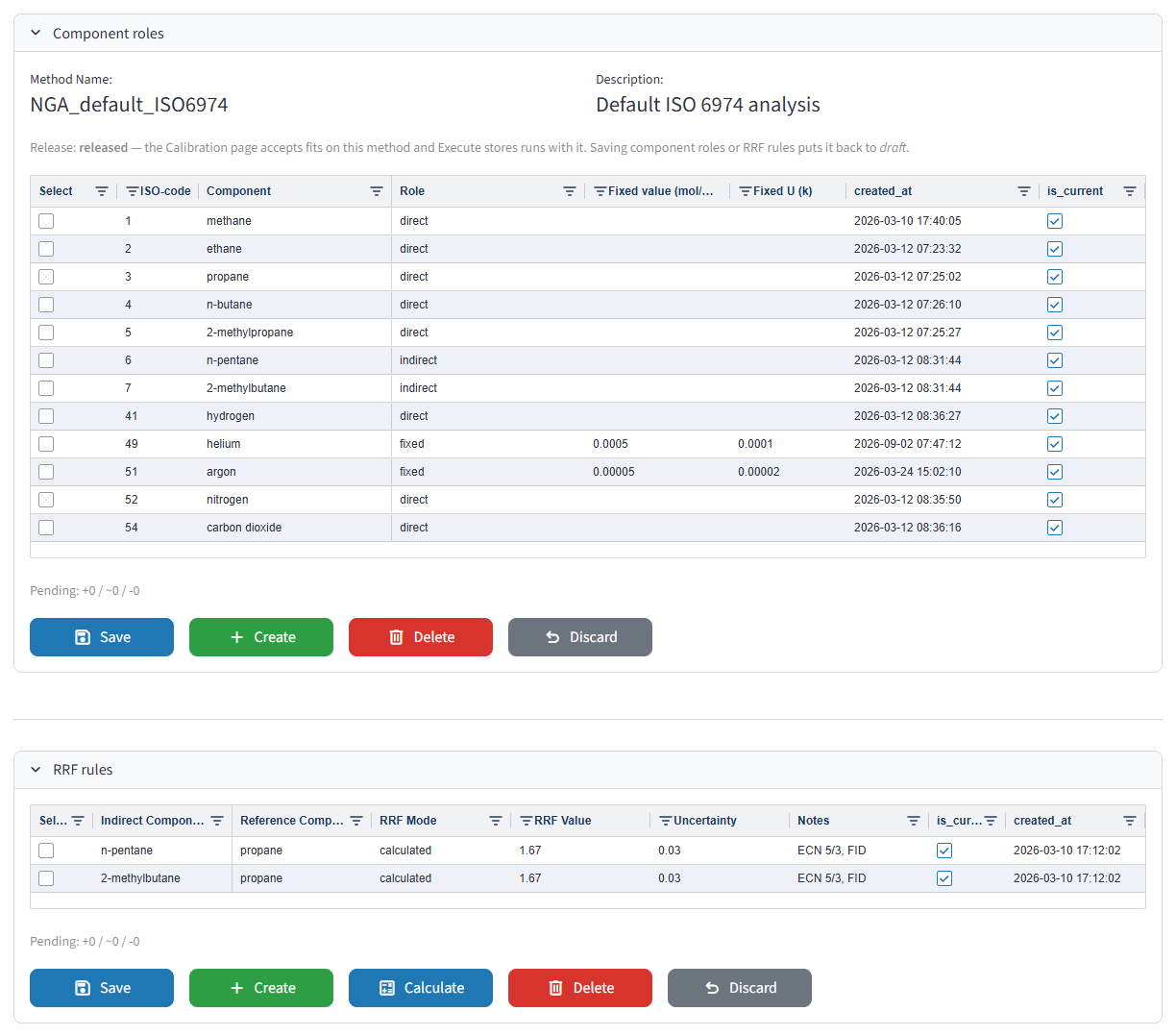
Task: Delete selected component roles
Action: click(x=421, y=637)
